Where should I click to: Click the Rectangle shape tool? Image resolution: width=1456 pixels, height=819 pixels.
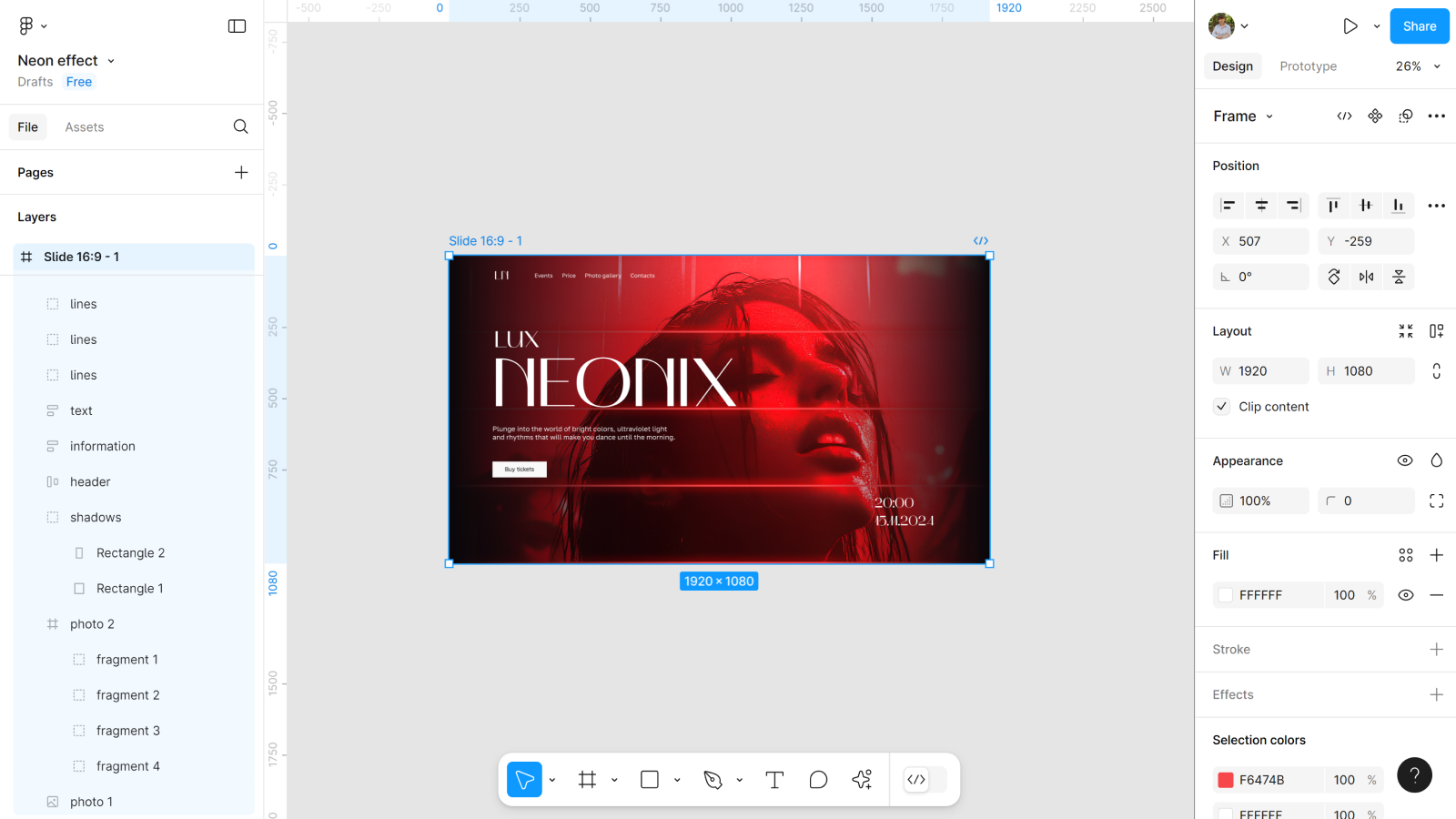[650, 780]
